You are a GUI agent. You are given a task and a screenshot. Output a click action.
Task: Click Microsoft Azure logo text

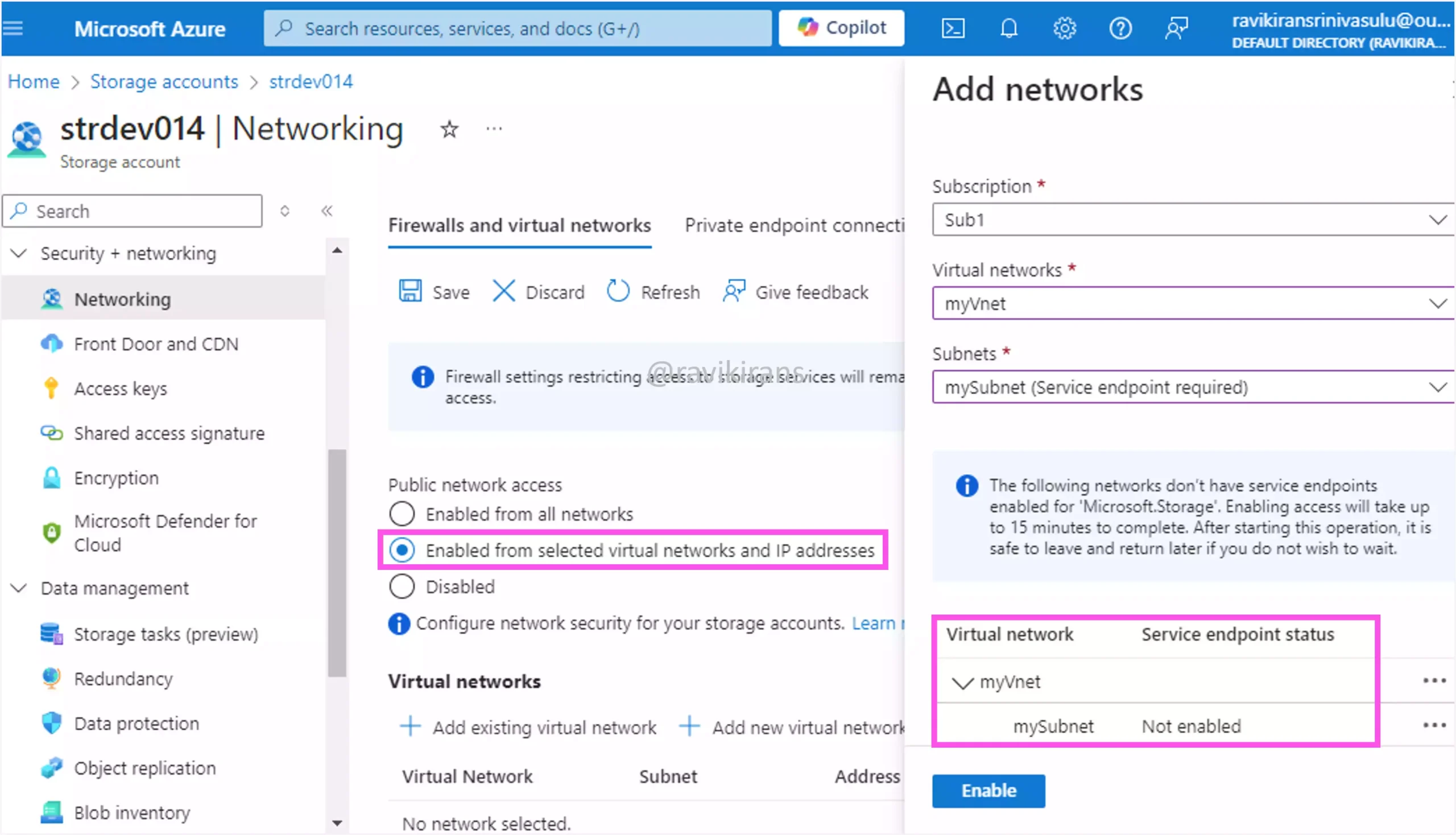(x=150, y=28)
